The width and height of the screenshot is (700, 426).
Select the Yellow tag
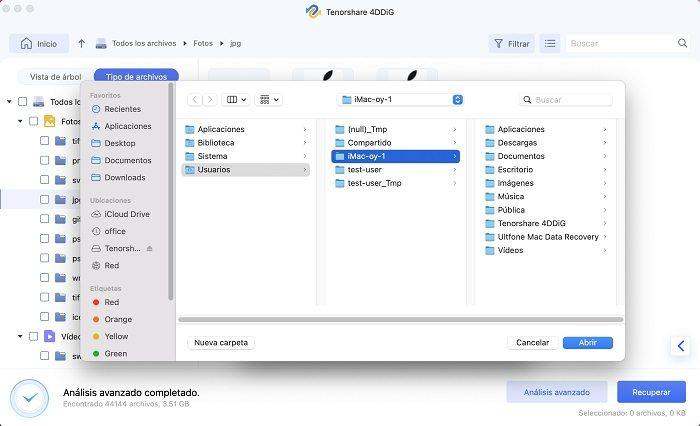(x=111, y=336)
